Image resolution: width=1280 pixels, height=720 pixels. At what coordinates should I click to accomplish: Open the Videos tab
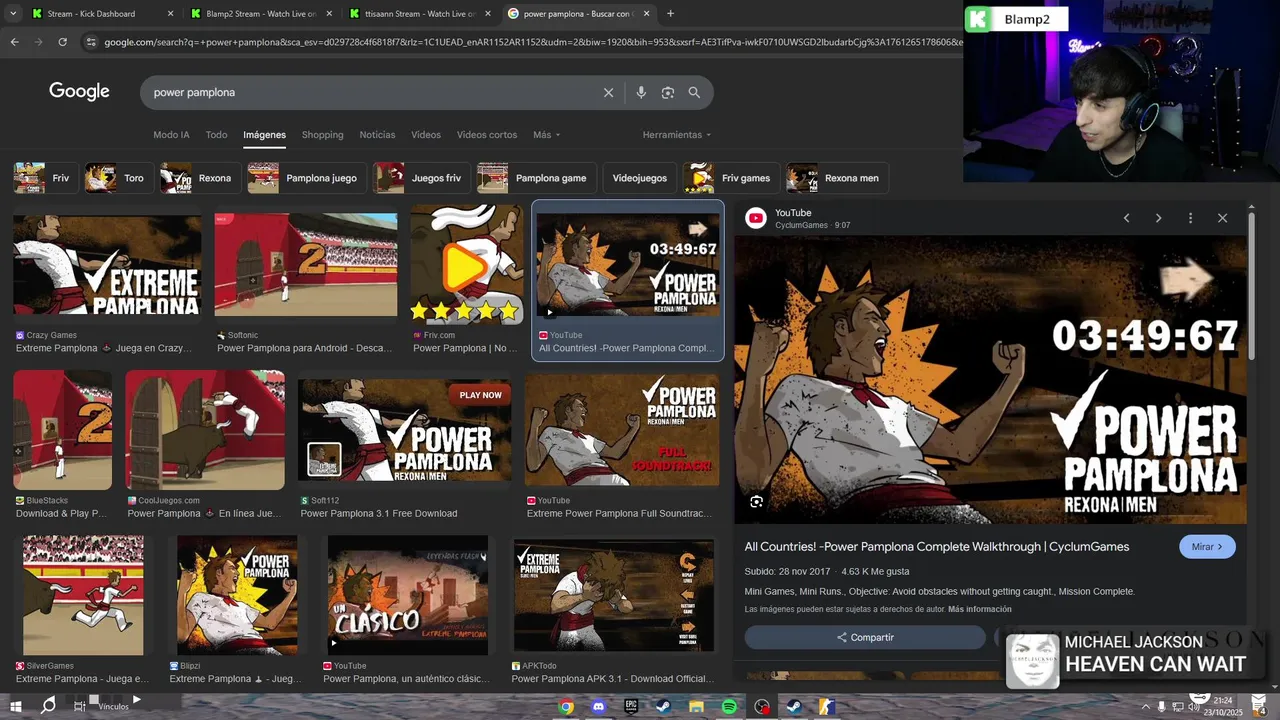[426, 135]
